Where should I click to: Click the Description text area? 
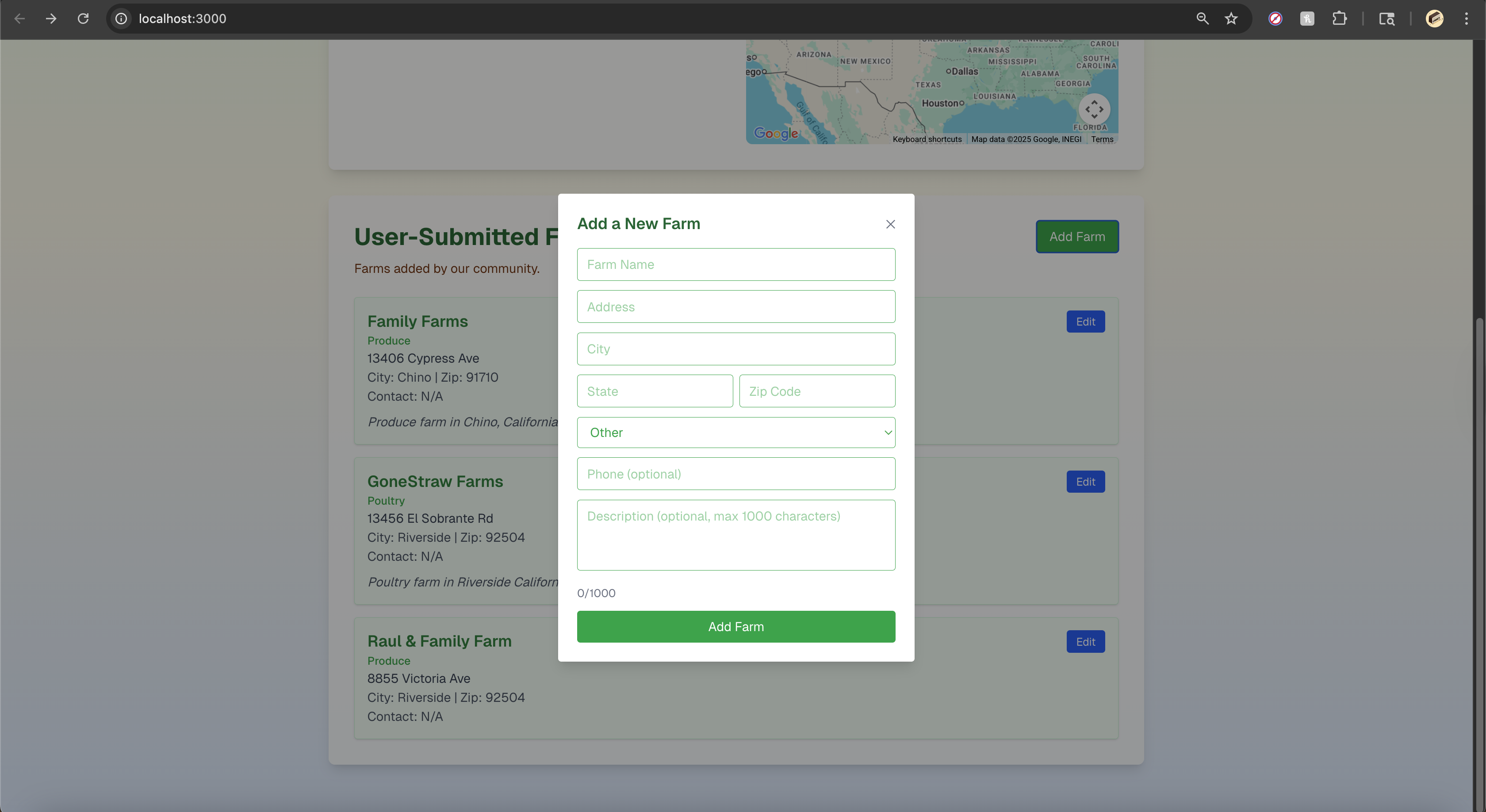[x=735, y=535]
